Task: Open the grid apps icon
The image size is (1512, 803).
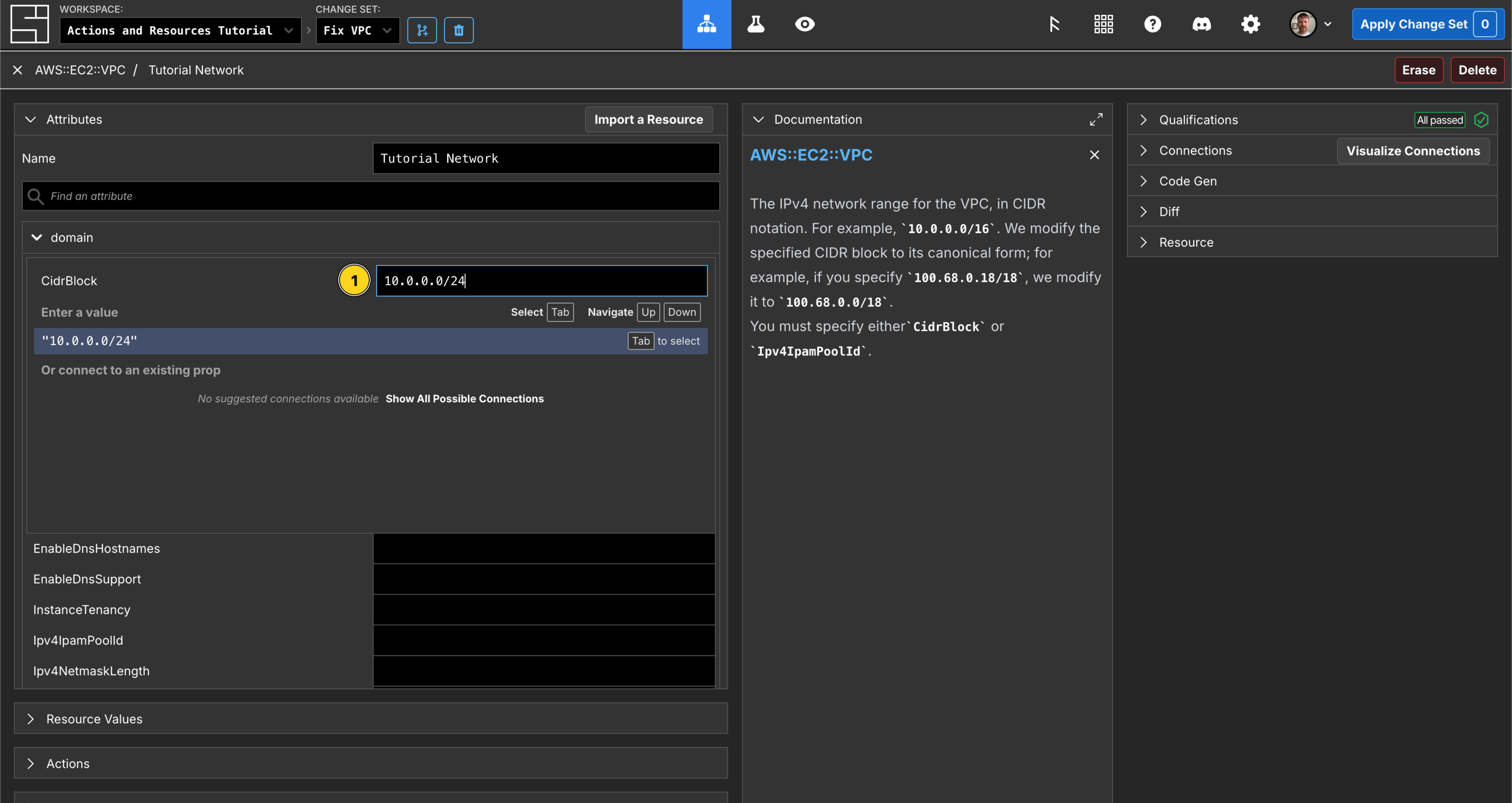Action: coord(1103,24)
